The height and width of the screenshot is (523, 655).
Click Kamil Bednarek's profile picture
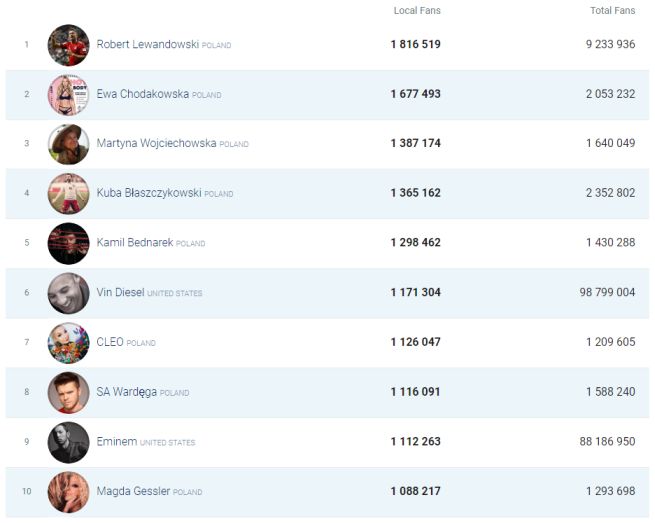(68, 243)
